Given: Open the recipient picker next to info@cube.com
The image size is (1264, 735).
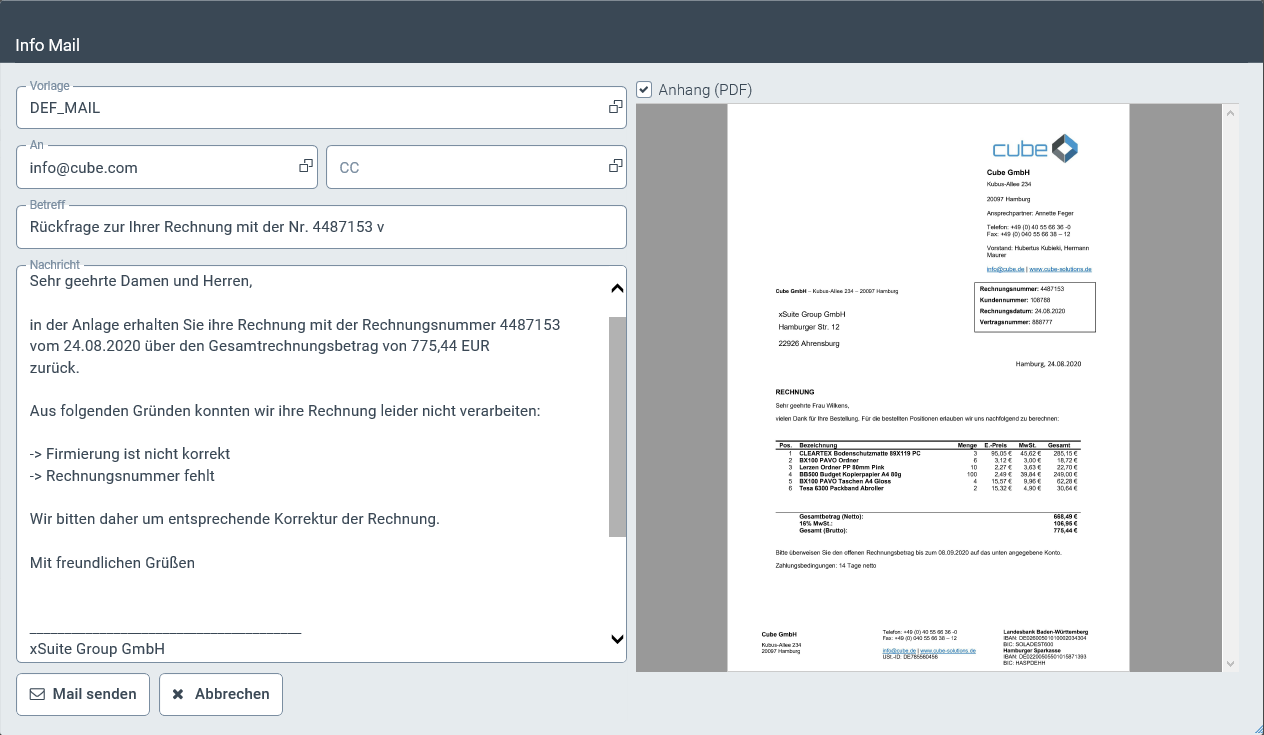Looking at the screenshot, I should coord(305,166).
